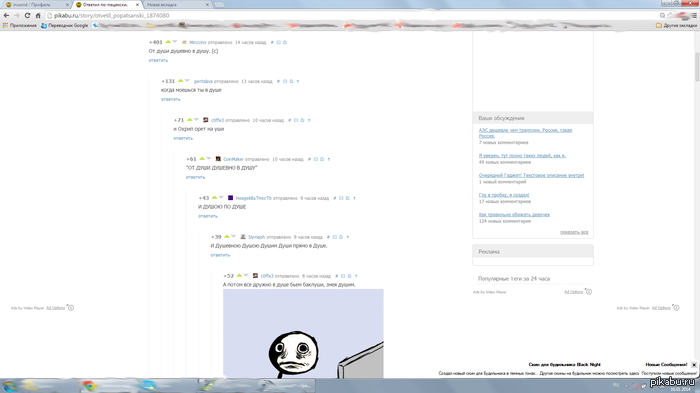700x393 pixels.
Task: Jump to parent via arrow on +61 comment
Action: coord(329,159)
